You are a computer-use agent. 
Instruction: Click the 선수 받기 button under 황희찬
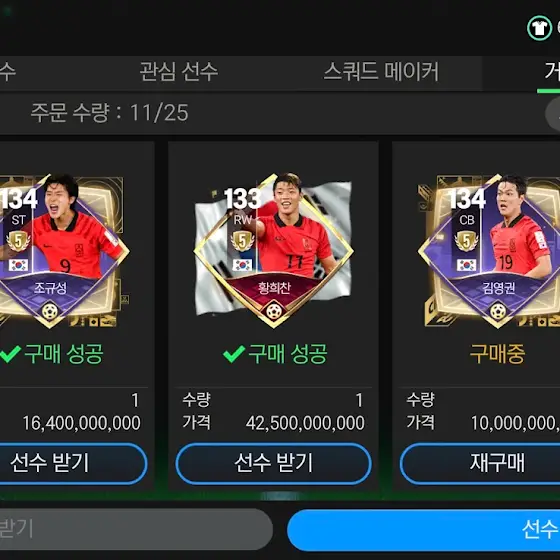click(273, 464)
